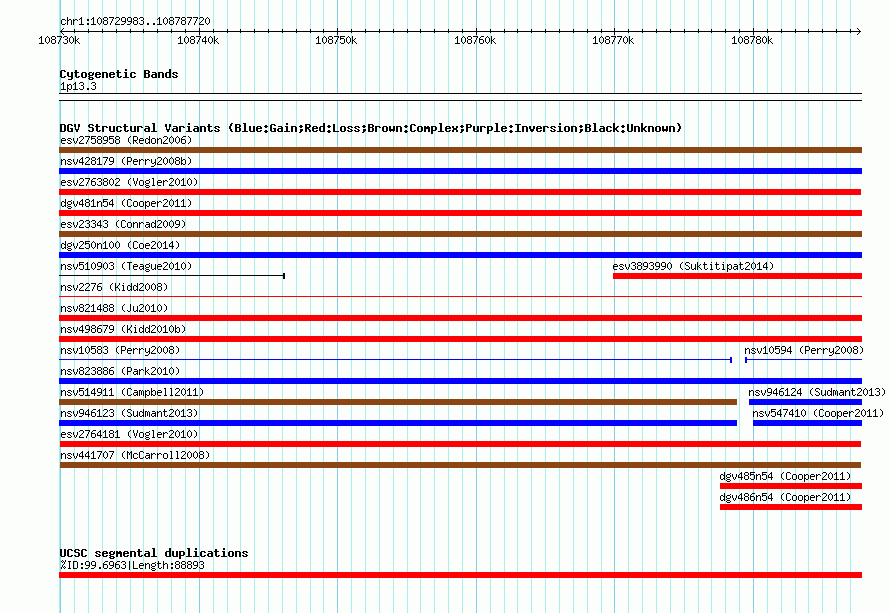Screen dimensions: 890x613
Task: Open dgv250n100 (Coe2014) variant label
Action: [120, 245]
